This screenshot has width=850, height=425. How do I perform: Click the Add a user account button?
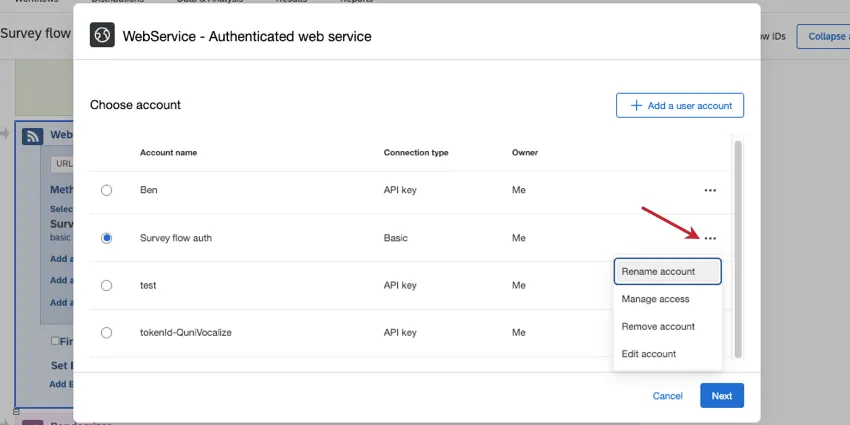tap(680, 105)
